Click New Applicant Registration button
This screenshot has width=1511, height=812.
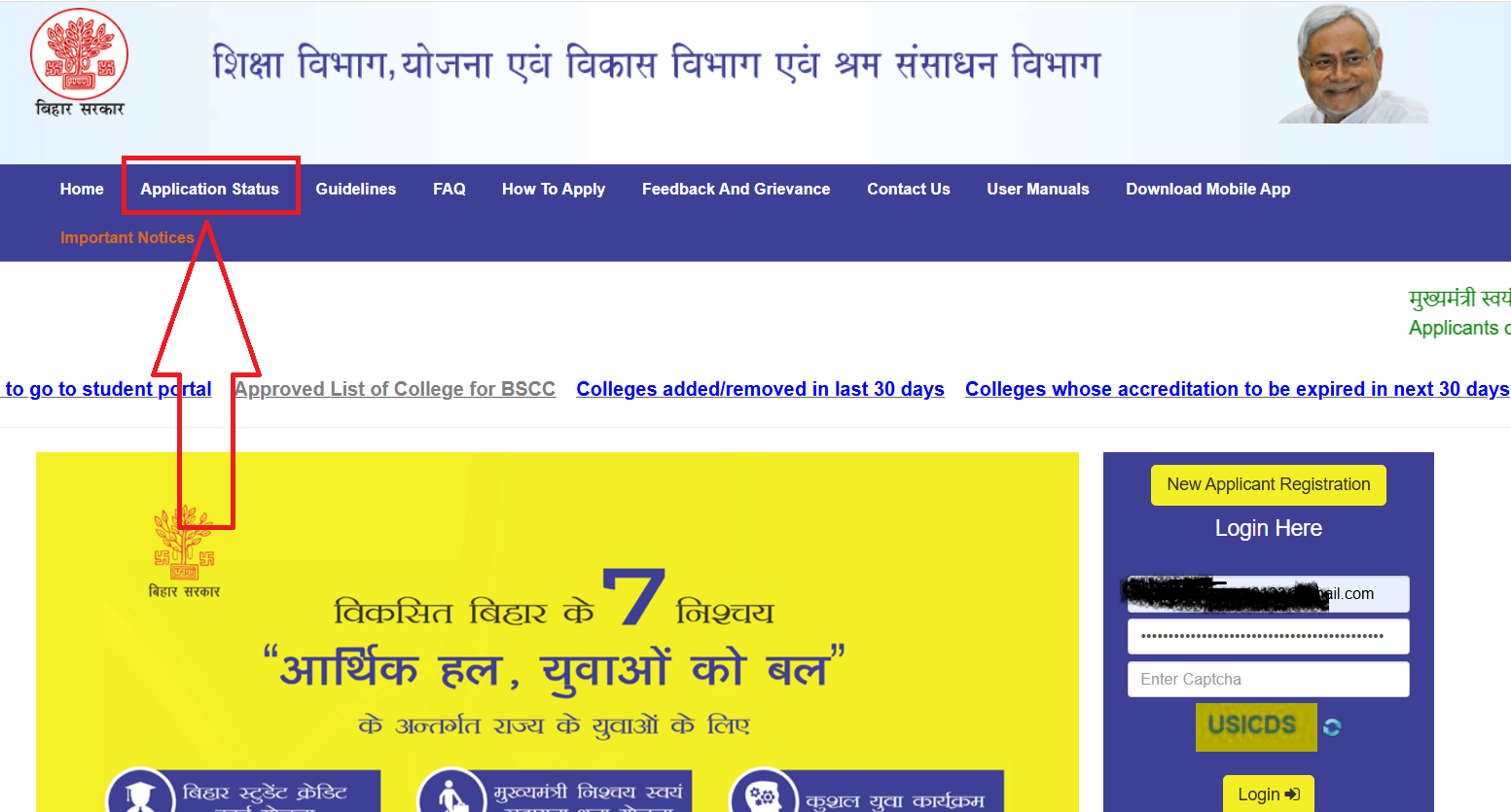1269,484
